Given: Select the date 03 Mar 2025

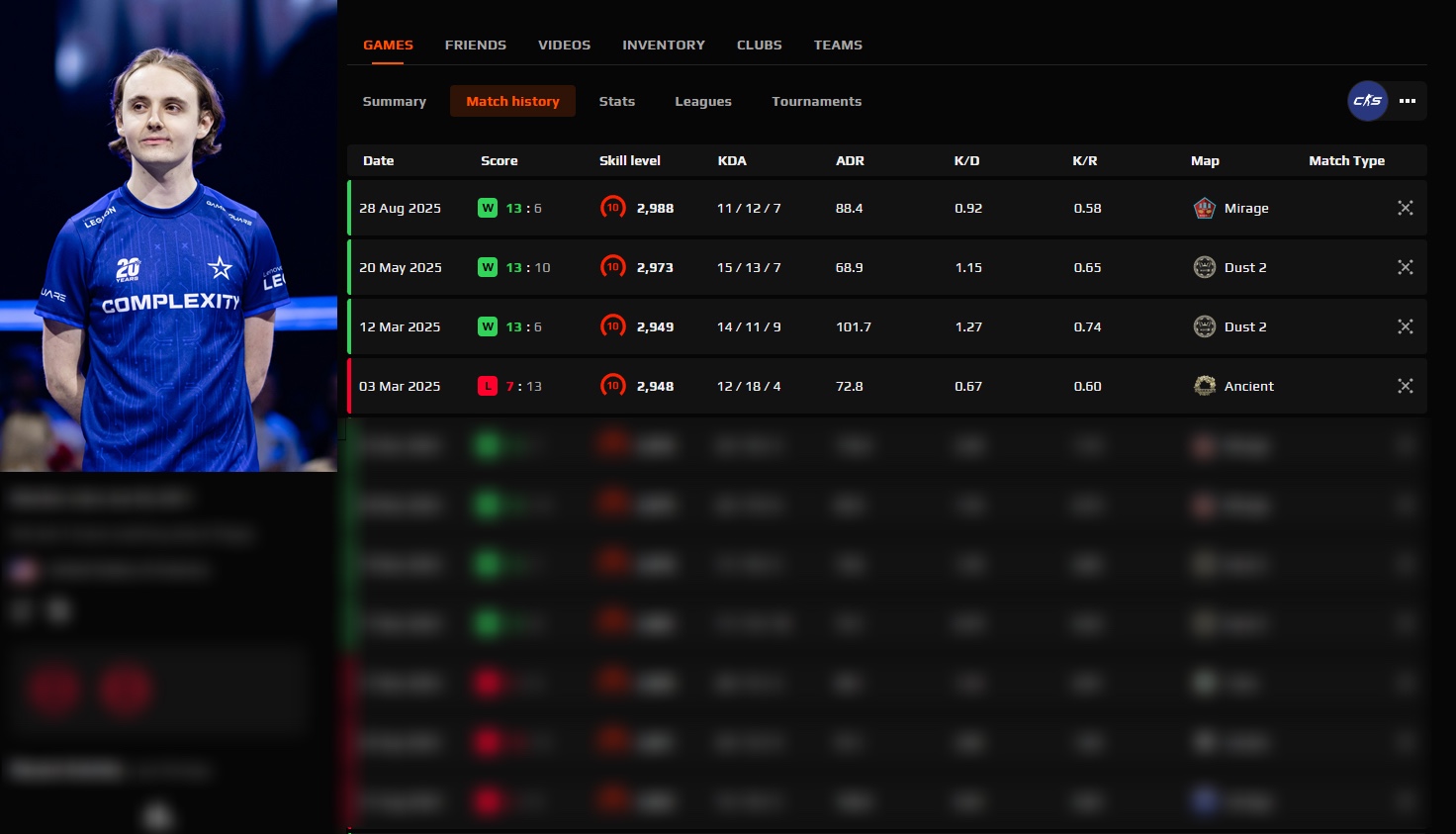Looking at the screenshot, I should tap(400, 386).
